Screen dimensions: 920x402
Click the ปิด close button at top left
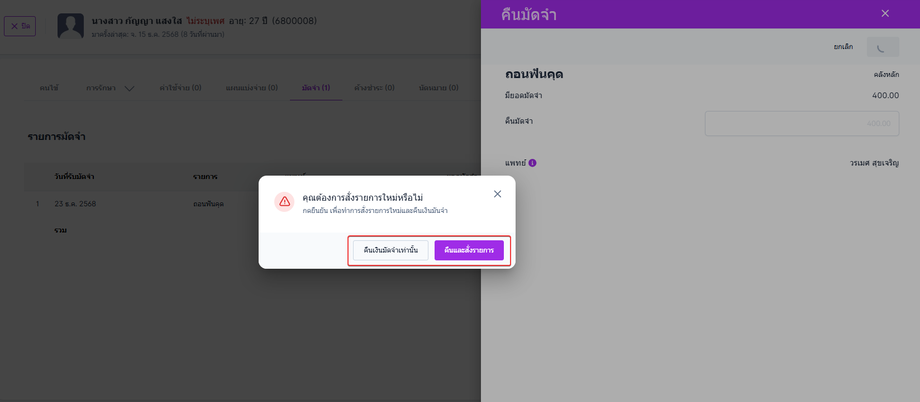click(20, 25)
